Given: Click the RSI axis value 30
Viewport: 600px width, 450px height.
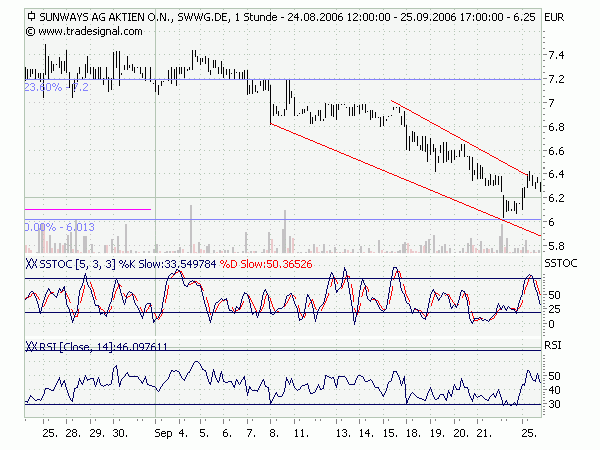Looking at the screenshot, I should (x=554, y=404).
